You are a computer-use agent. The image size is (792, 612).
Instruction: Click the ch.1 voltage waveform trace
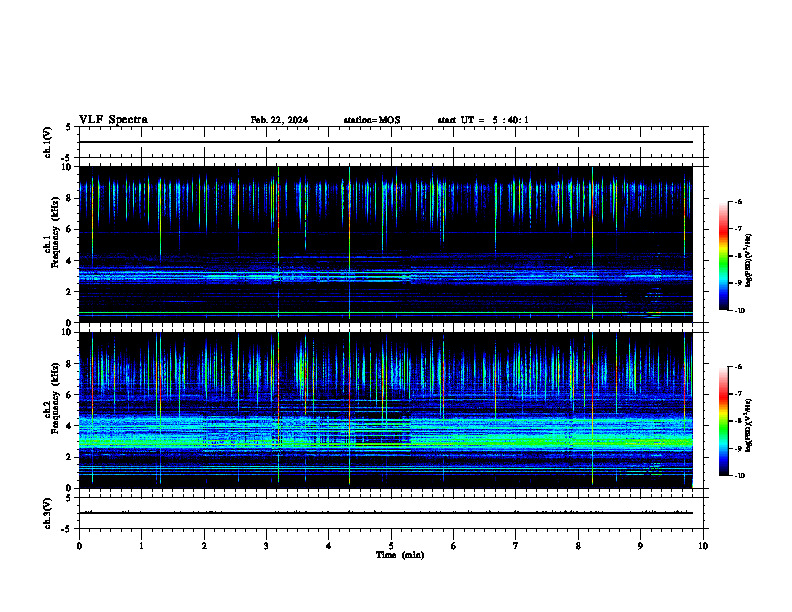385,142
